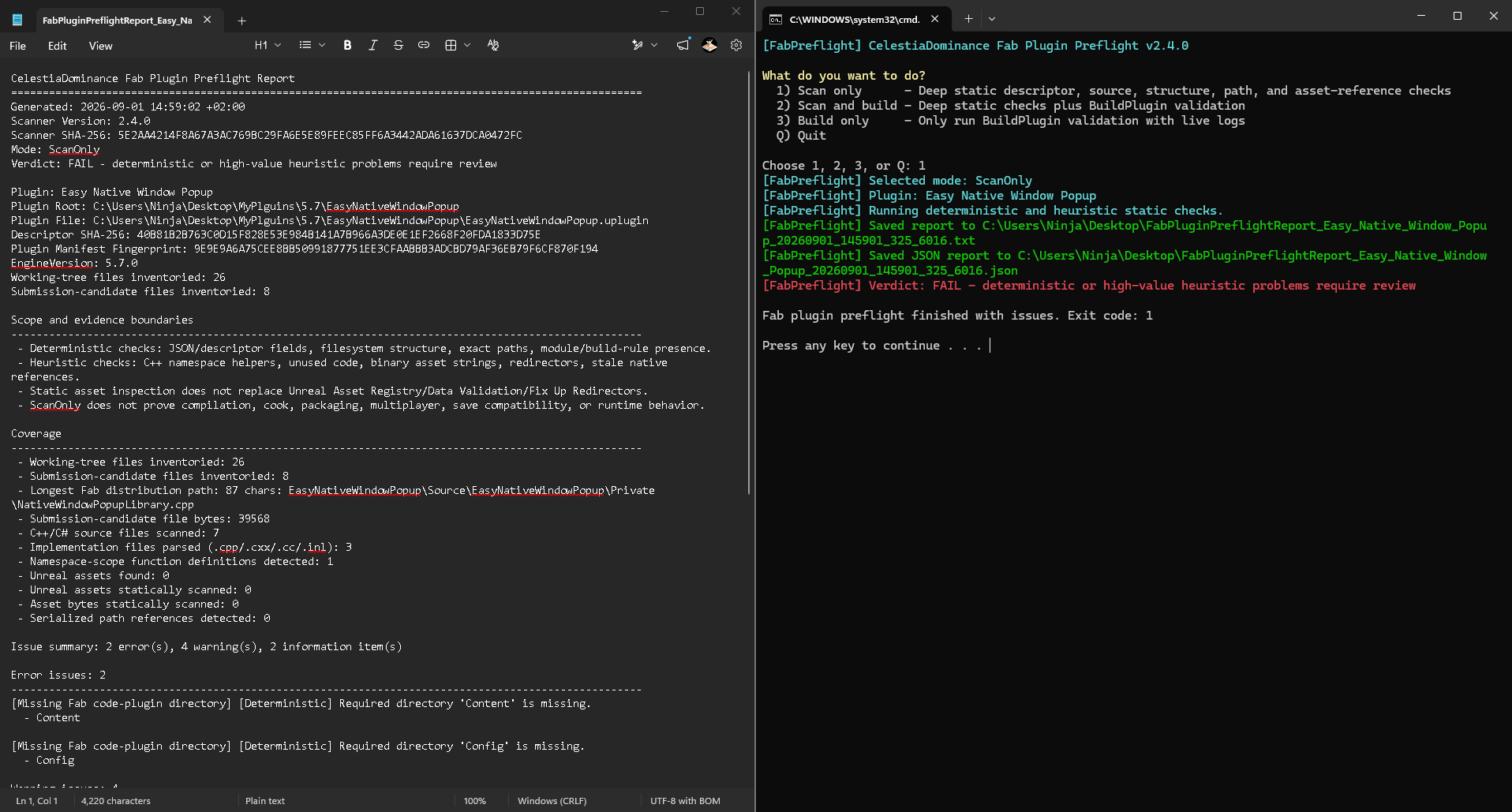Expand the table options dropdown arrow

pos(467,45)
